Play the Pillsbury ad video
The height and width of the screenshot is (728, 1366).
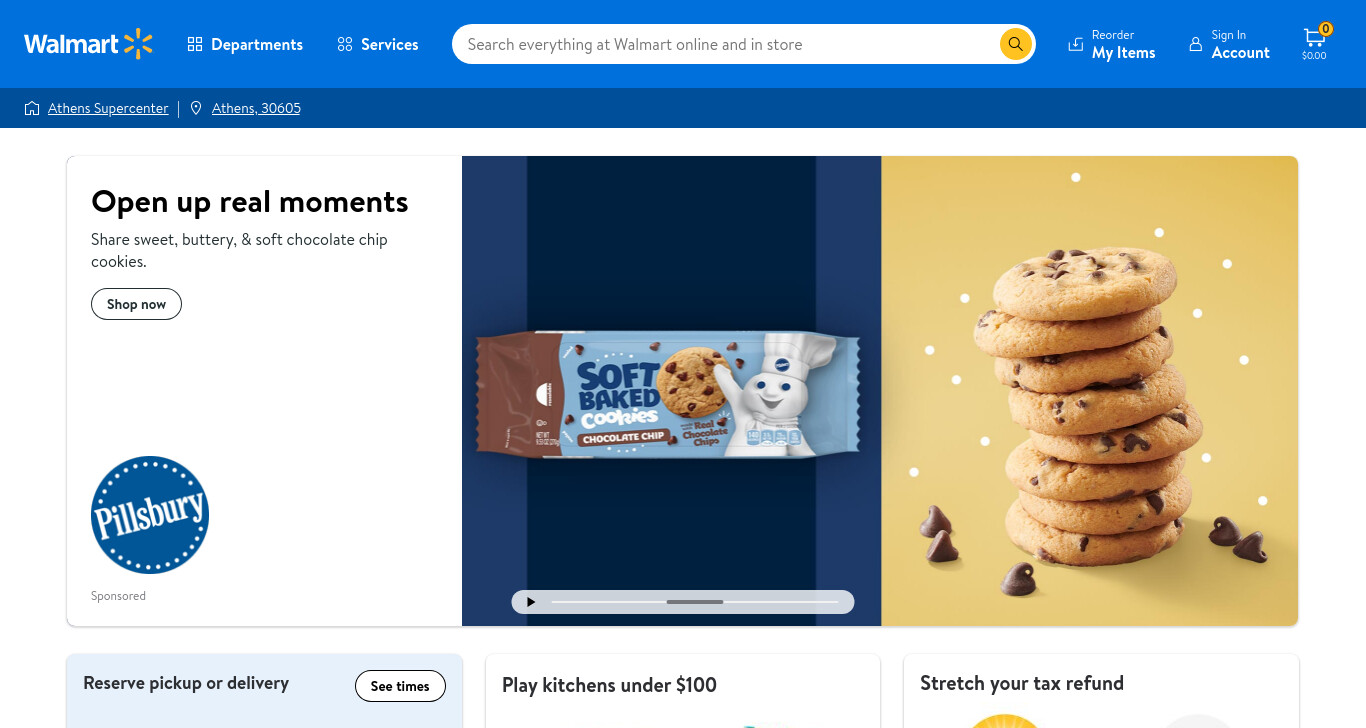click(x=531, y=602)
